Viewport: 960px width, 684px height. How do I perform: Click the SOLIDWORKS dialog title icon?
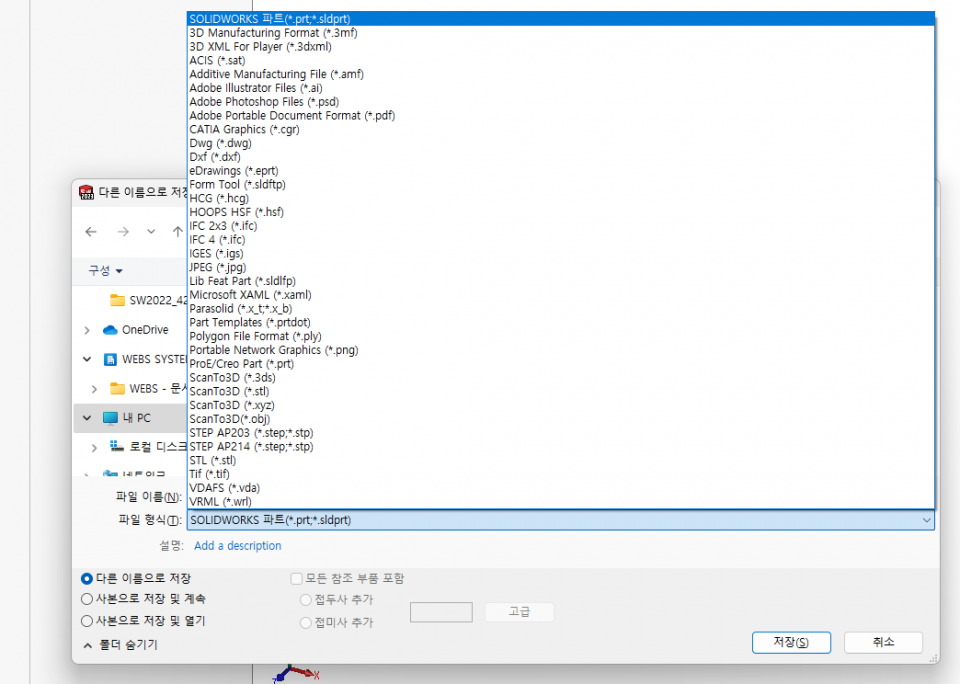[86, 192]
